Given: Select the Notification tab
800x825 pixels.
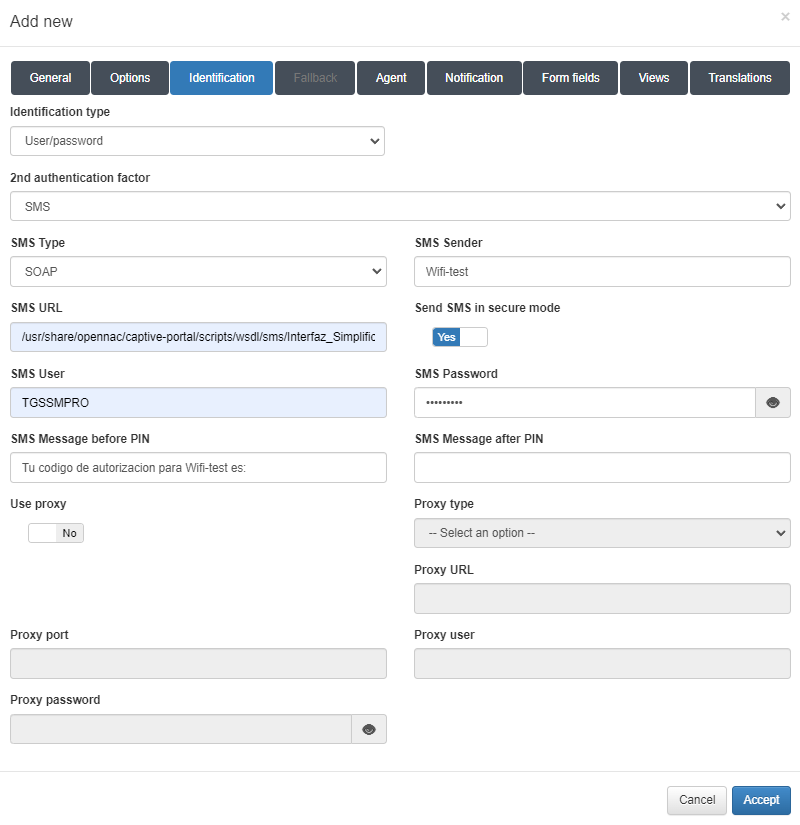Looking at the screenshot, I should (x=474, y=78).
